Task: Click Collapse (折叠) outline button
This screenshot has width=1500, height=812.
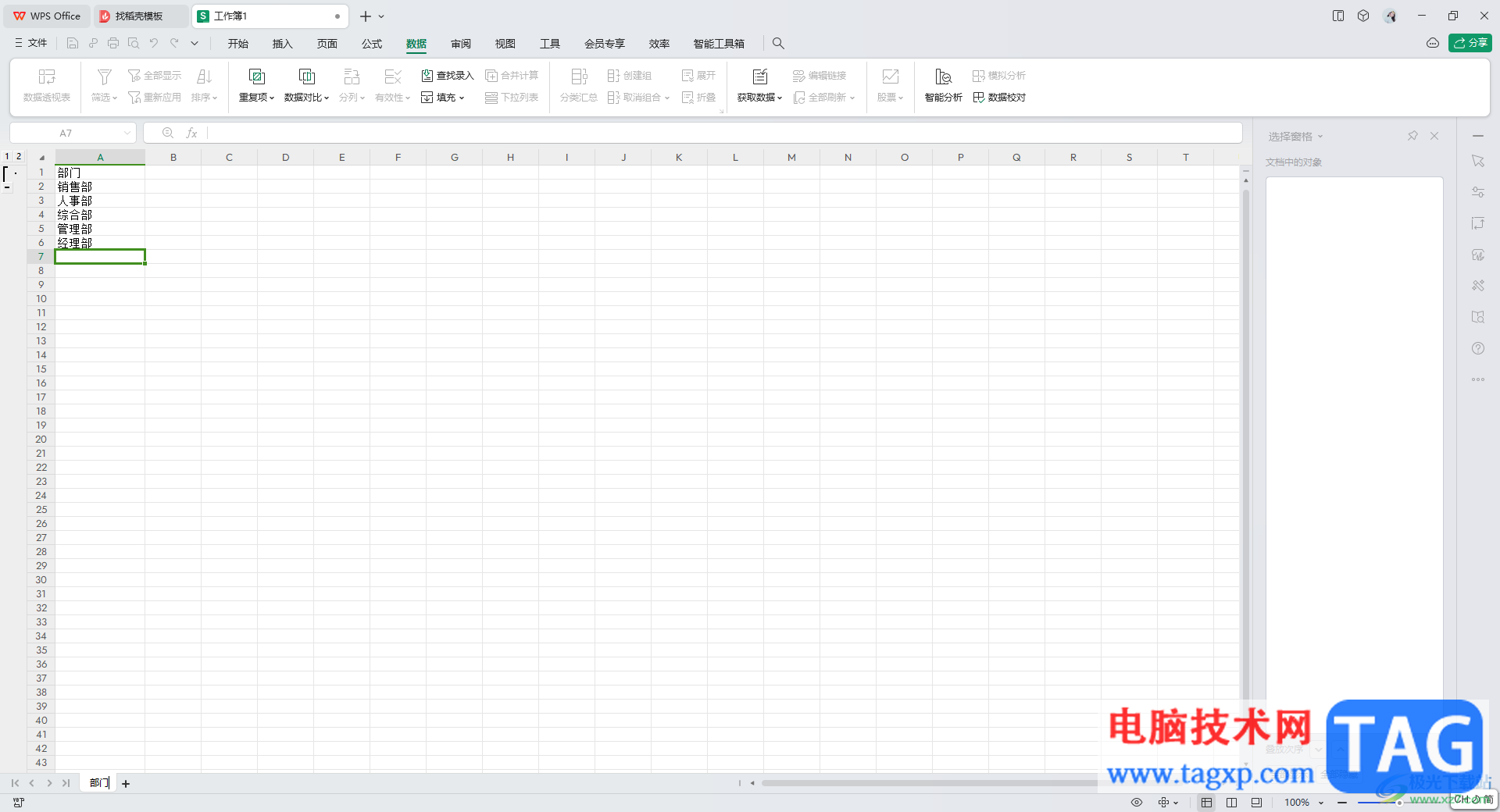Action: (x=698, y=98)
